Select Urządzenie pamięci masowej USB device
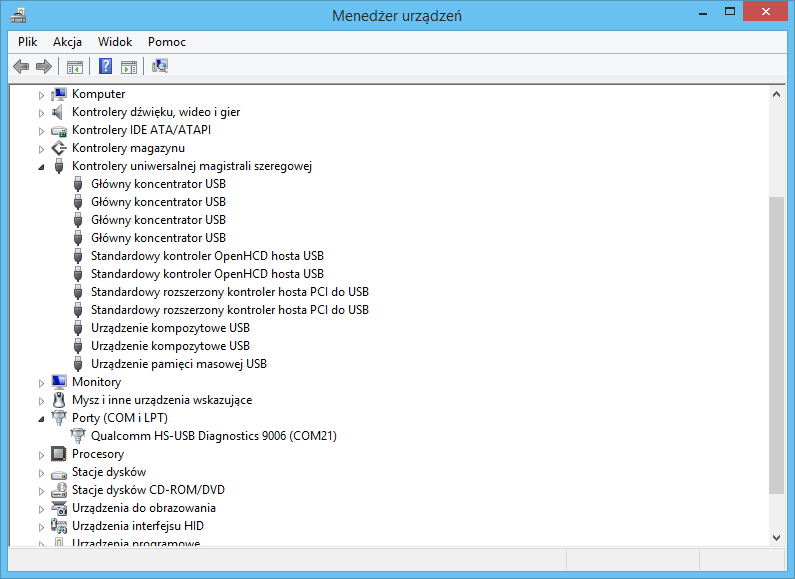 (178, 364)
